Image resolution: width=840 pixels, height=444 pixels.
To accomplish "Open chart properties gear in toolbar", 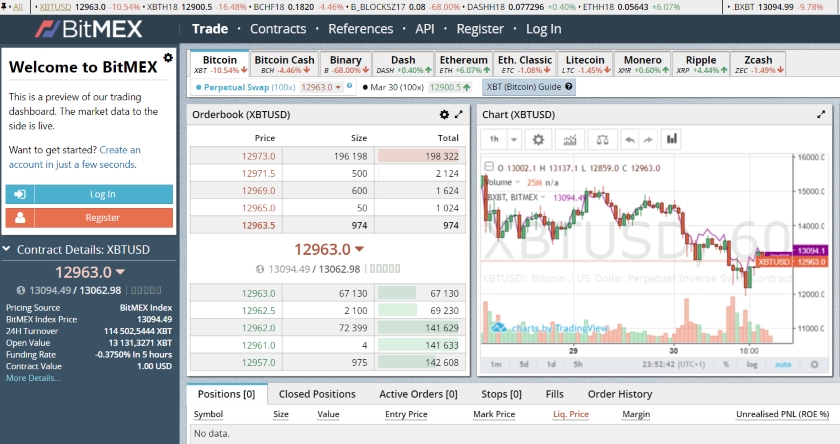I will [538, 140].
